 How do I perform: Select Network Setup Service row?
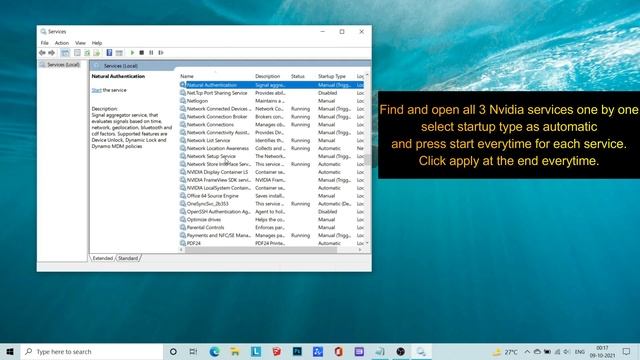[271, 156]
